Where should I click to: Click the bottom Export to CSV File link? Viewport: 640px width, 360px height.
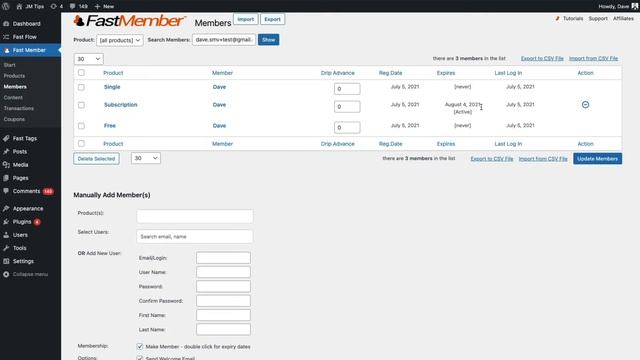coord(492,159)
